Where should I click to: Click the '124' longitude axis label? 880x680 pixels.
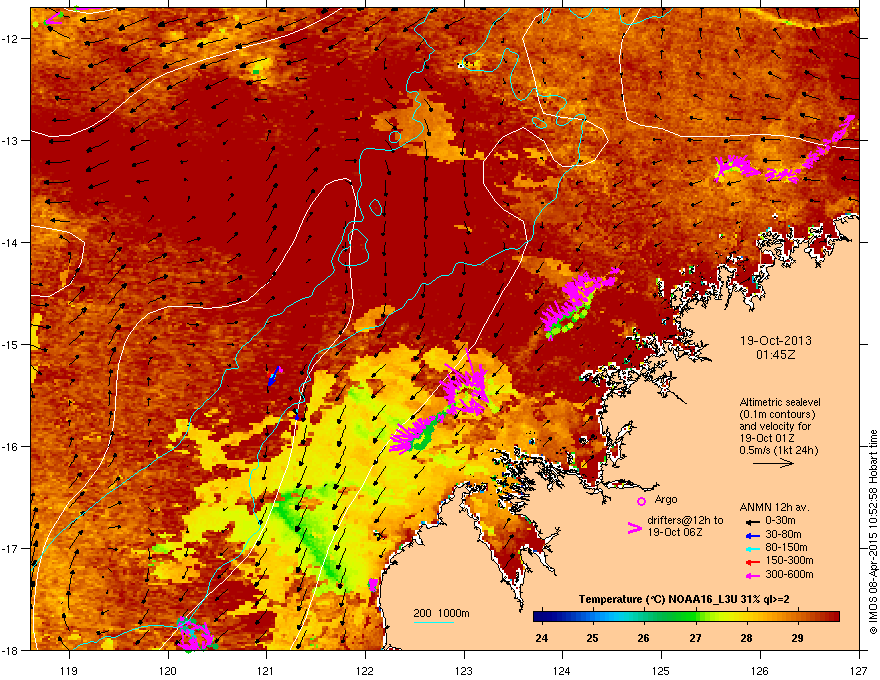pyautogui.click(x=562, y=670)
